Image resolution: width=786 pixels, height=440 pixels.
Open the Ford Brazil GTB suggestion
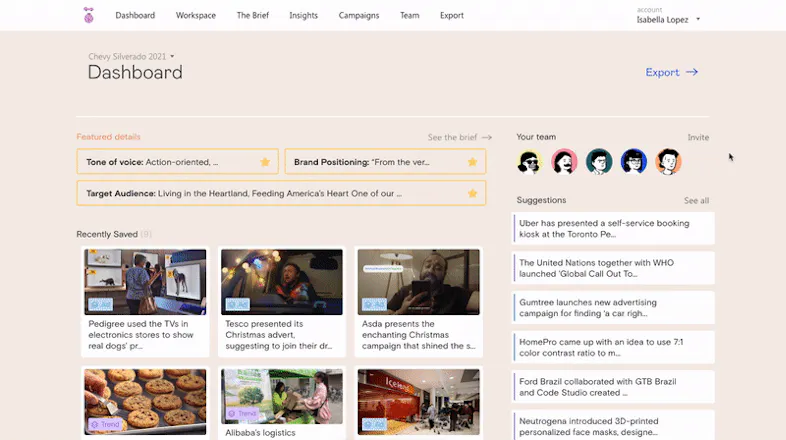tap(613, 387)
